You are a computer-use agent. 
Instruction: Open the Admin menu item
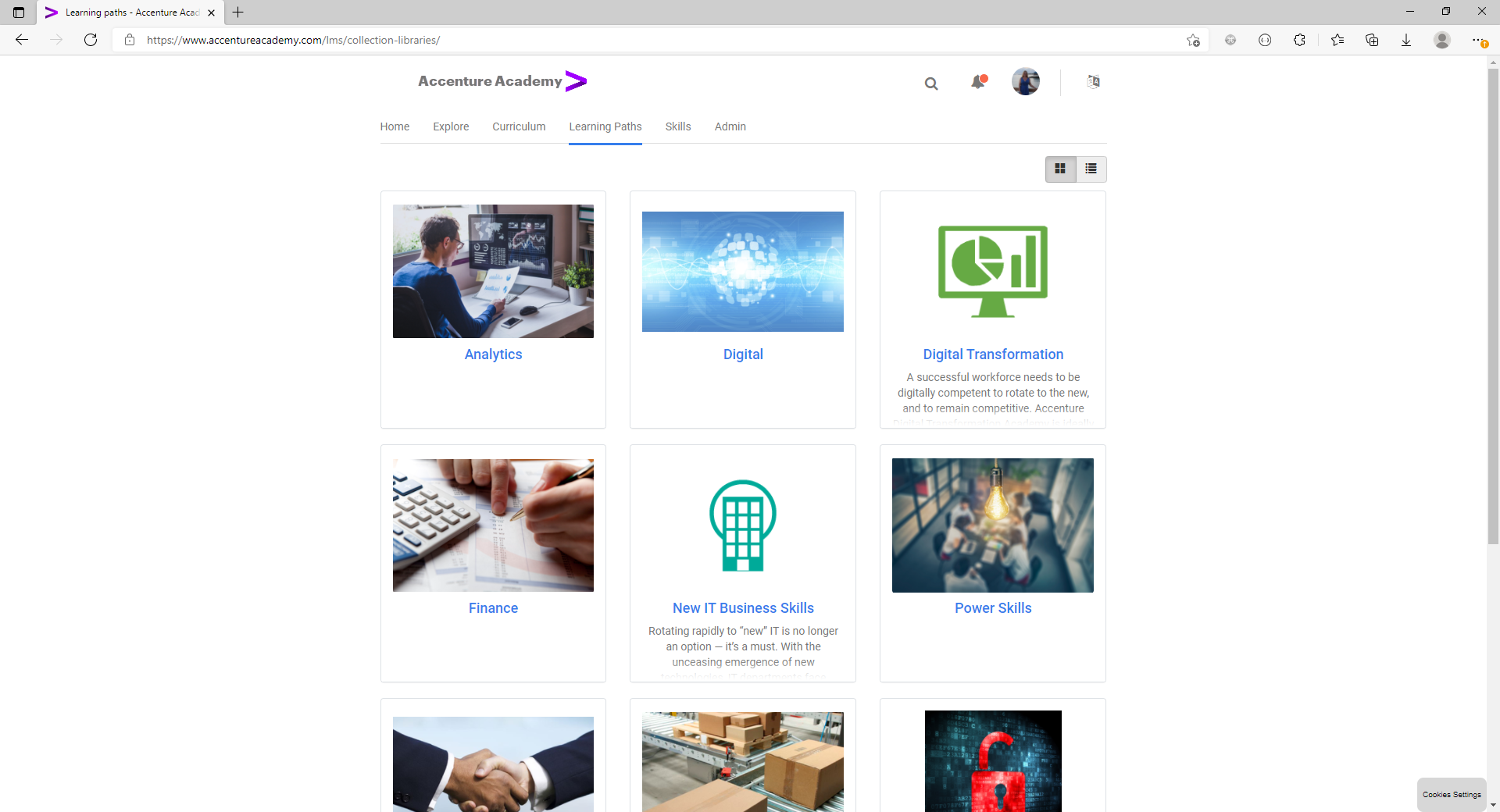pyautogui.click(x=730, y=126)
